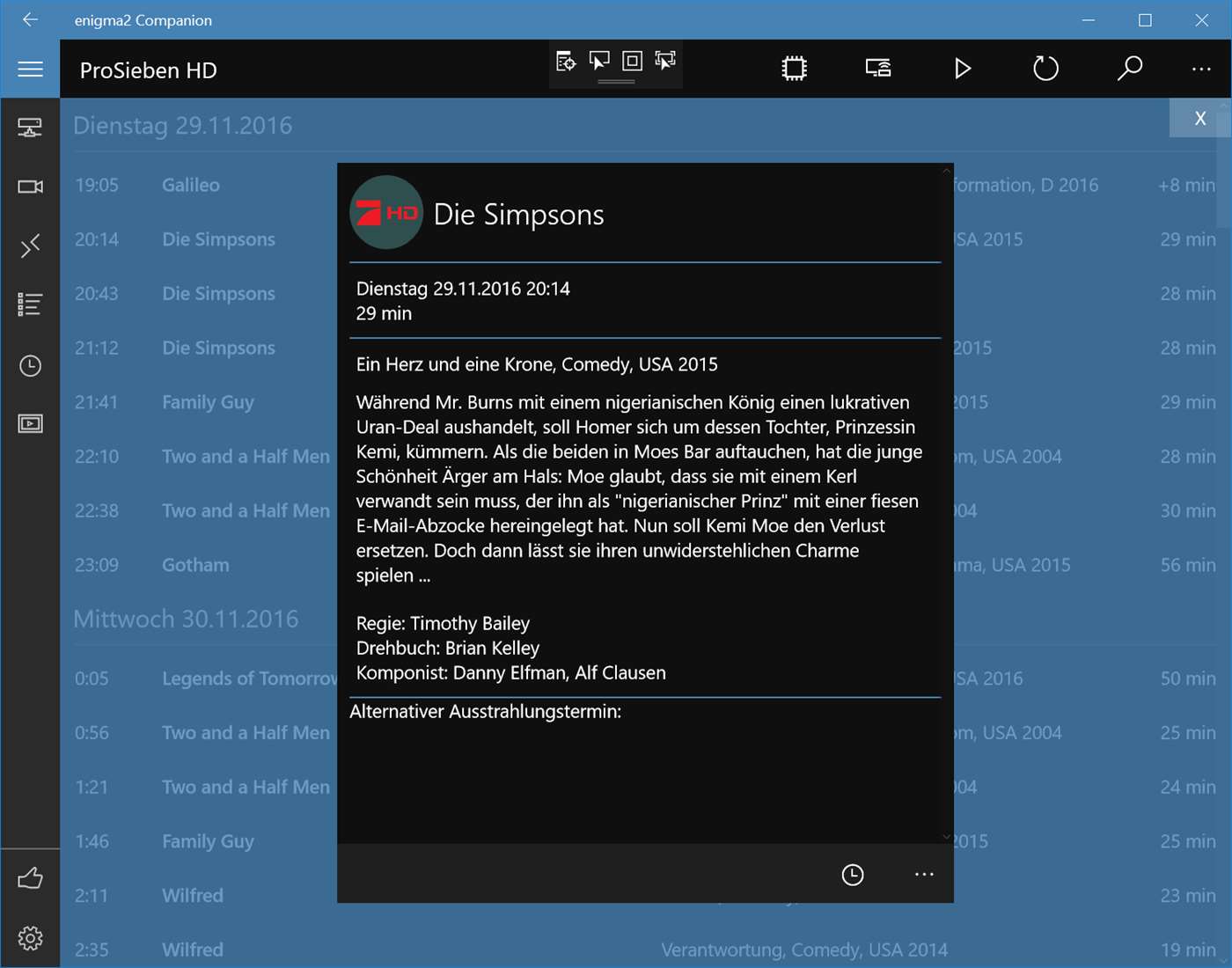
Task: Click Regie: Timothy Bailey line
Action: (x=443, y=623)
